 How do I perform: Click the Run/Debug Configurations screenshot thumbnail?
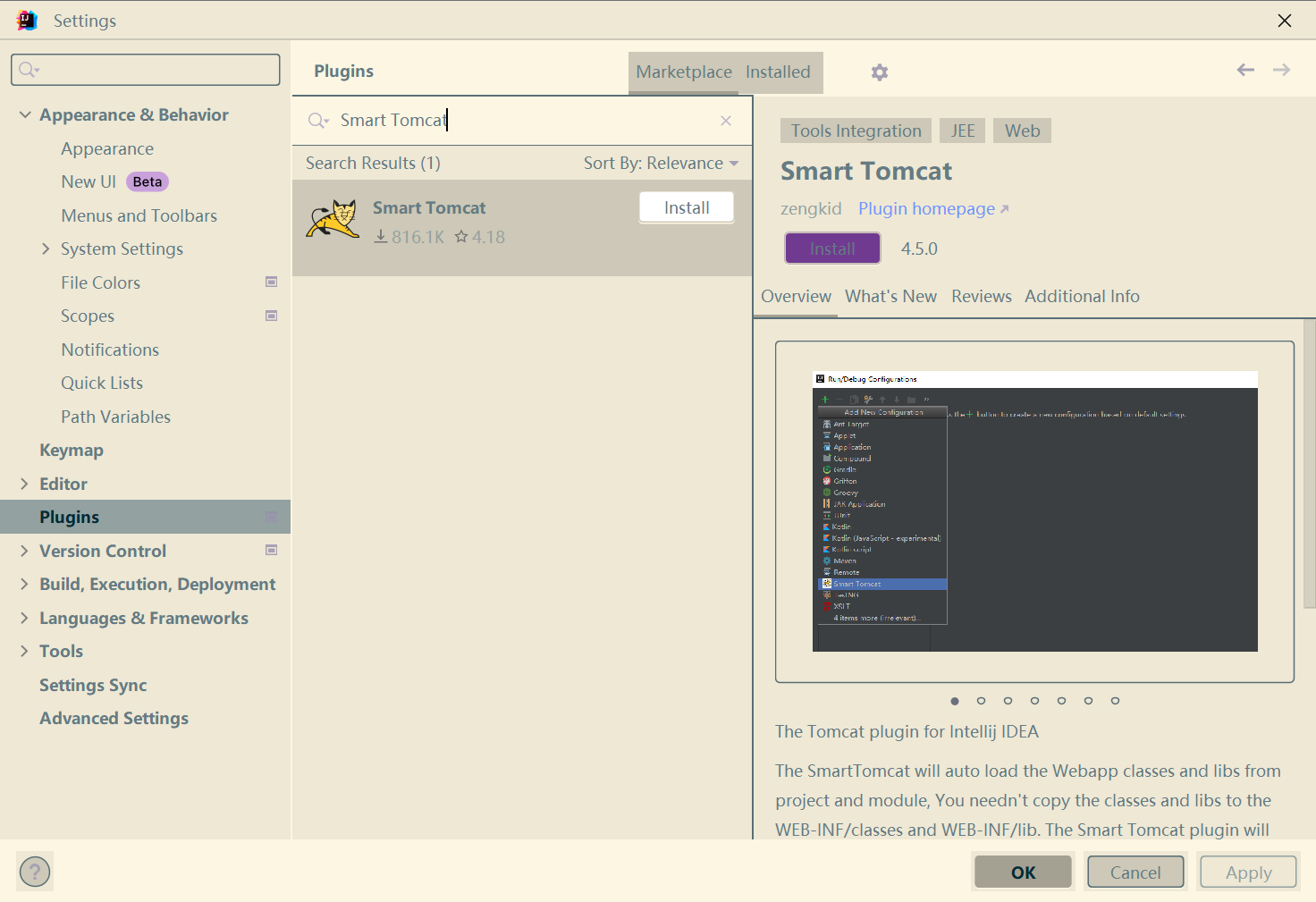(x=1034, y=511)
